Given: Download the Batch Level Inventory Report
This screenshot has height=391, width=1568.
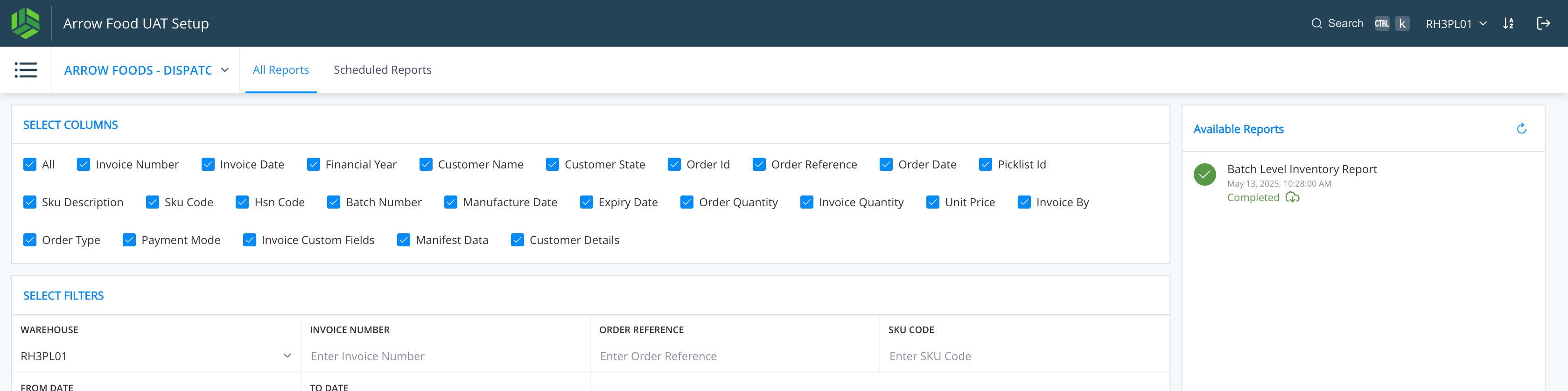Looking at the screenshot, I should point(1292,197).
